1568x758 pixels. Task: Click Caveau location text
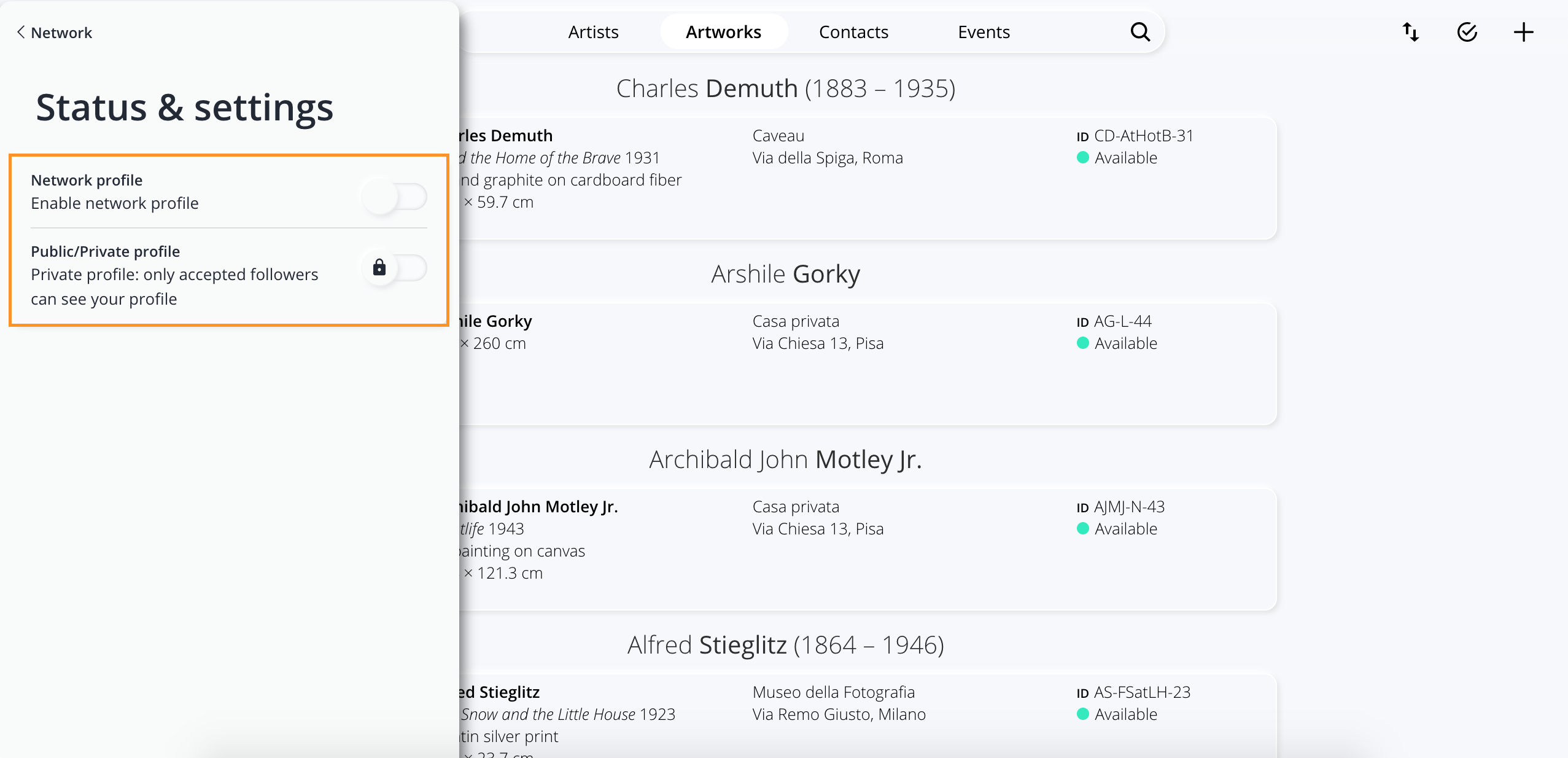click(x=778, y=136)
